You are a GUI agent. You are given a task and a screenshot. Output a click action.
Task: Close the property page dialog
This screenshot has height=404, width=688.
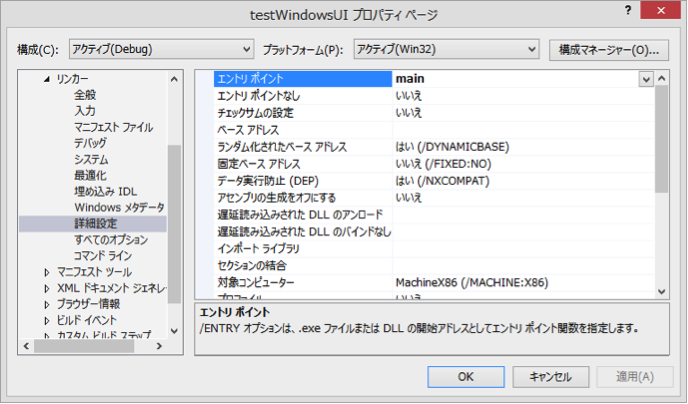(660, 11)
